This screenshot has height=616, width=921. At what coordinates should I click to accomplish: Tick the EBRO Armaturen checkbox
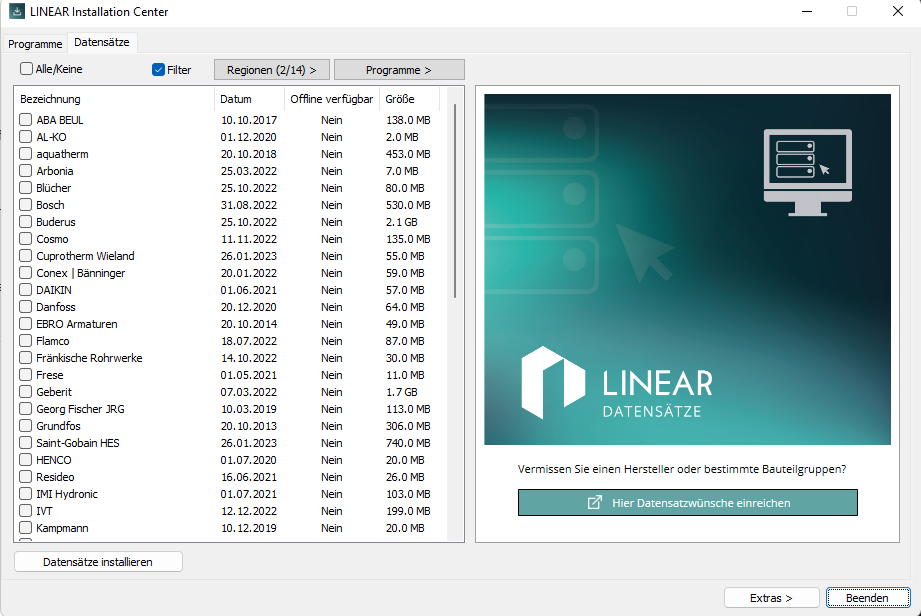[x=26, y=324]
